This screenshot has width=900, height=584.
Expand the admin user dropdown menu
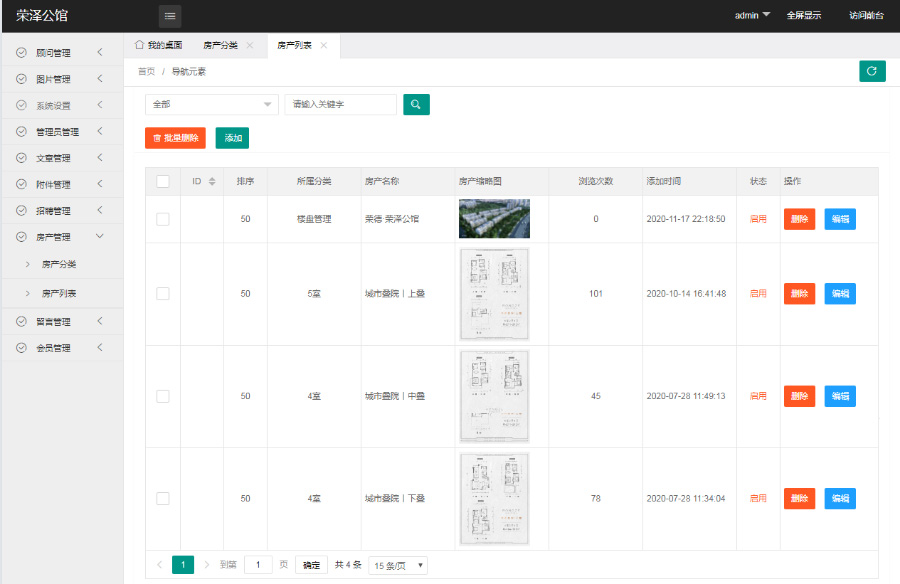point(752,16)
